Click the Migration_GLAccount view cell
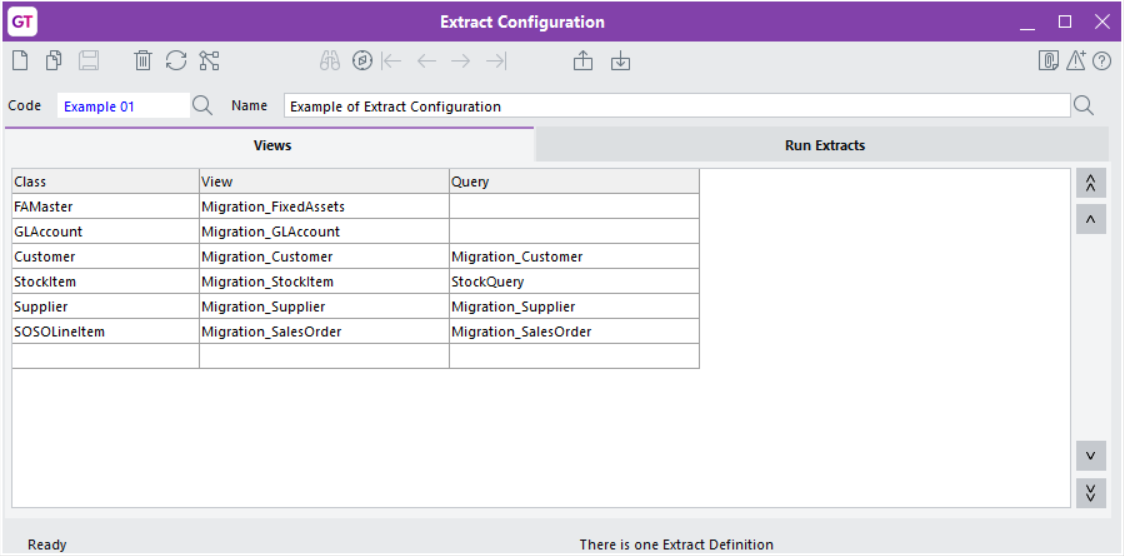The height and width of the screenshot is (556, 1124). (324, 231)
